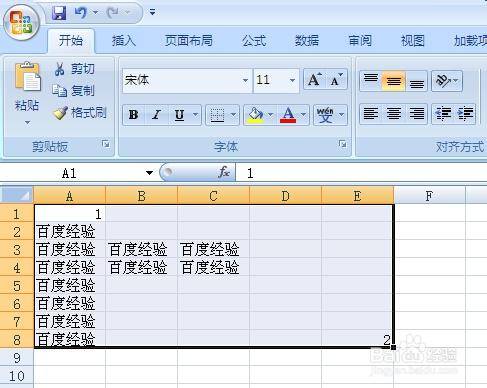Align text to top of cell
The width and height of the screenshot is (487, 388).
click(x=371, y=80)
